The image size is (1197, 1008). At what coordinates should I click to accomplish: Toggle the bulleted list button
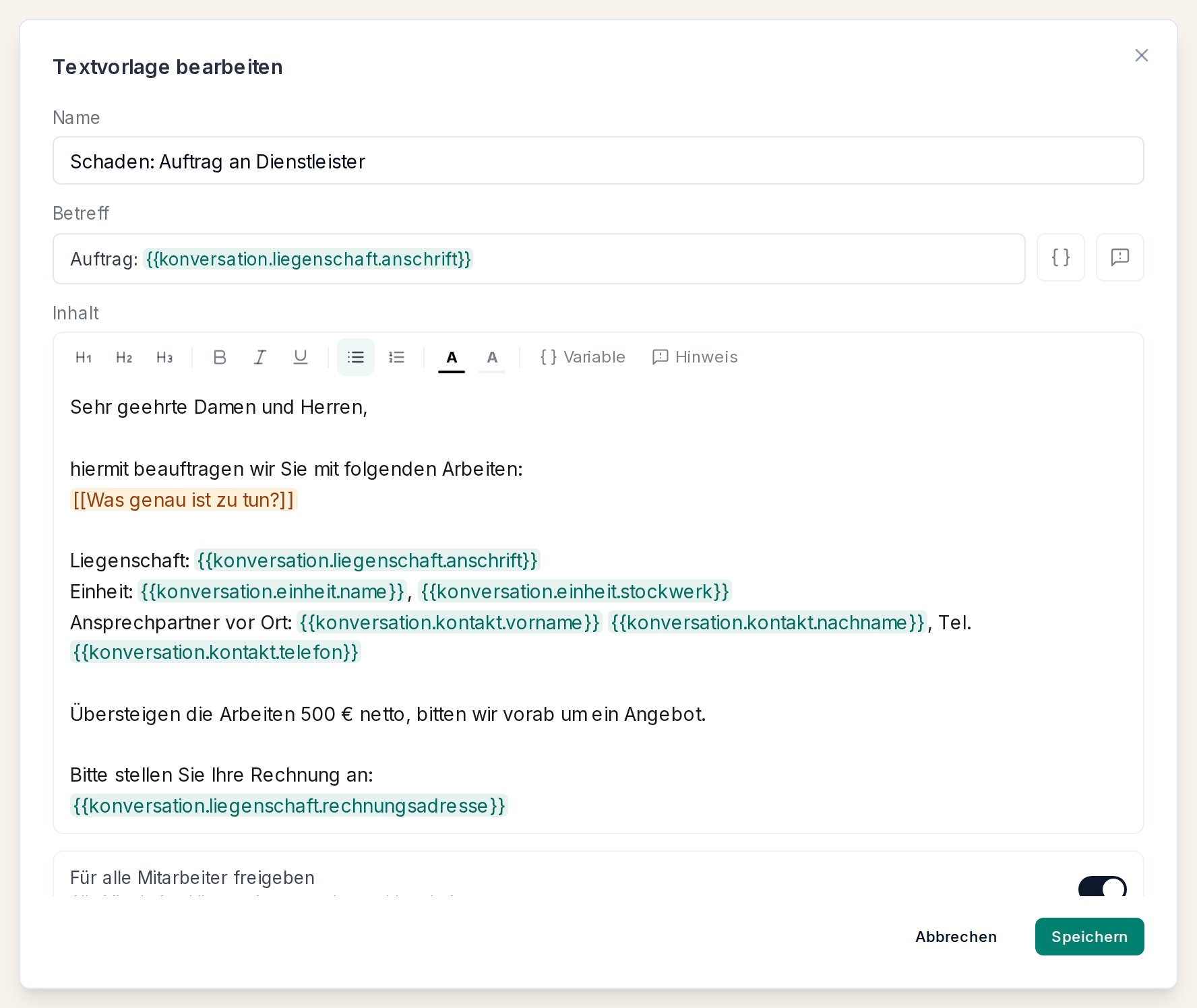(x=356, y=357)
